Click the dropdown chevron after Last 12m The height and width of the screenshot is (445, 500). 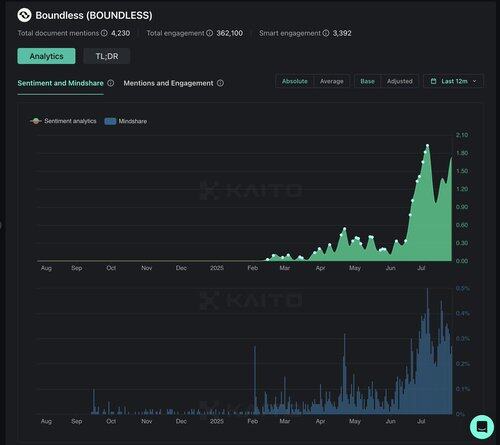click(x=475, y=81)
